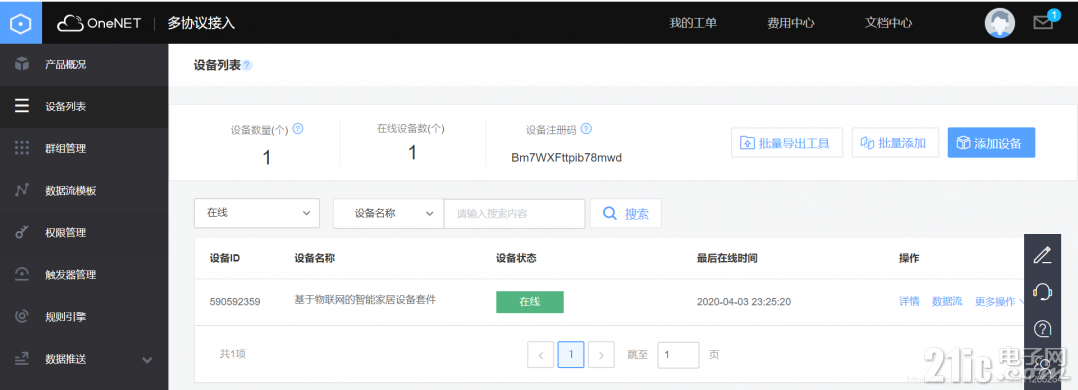
Task: Click the 最后在线时间 column header
Action: click(x=727, y=258)
